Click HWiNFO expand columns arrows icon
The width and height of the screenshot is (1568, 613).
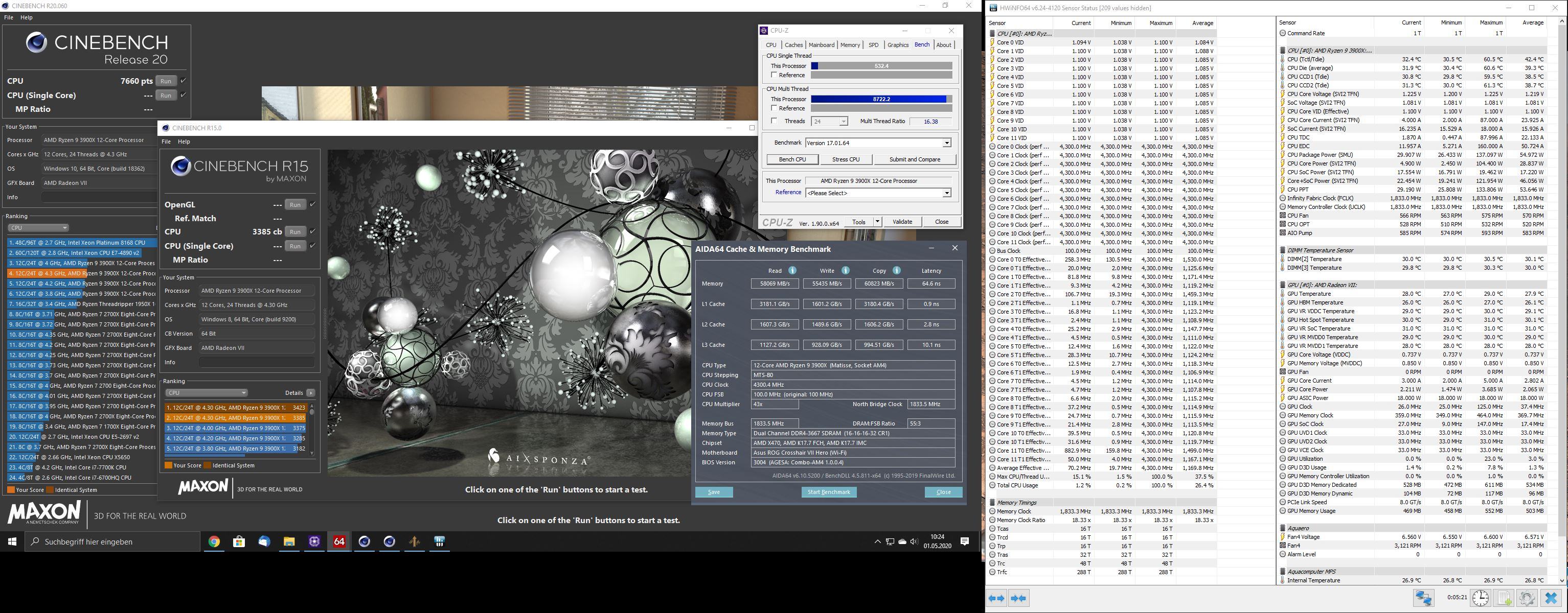pyautogui.click(x=997, y=598)
